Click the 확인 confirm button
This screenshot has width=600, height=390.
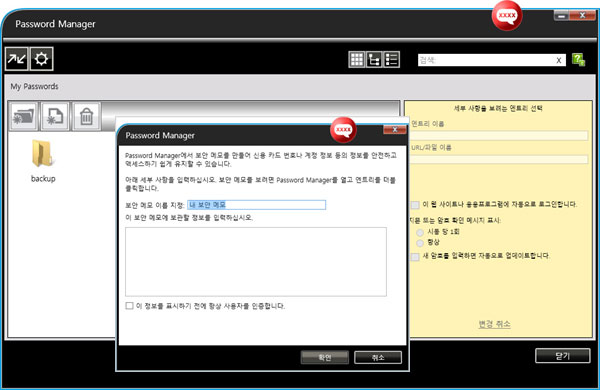[324, 357]
